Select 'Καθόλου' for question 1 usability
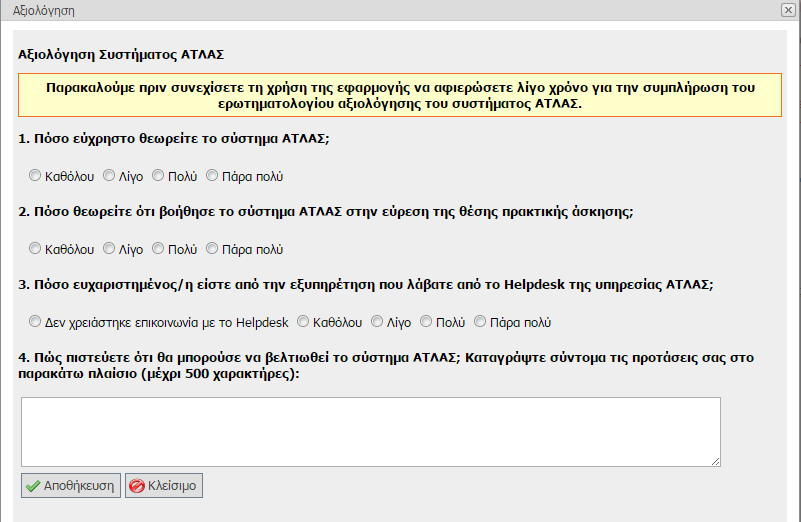Screen dimensions: 801x522 (x=35, y=176)
